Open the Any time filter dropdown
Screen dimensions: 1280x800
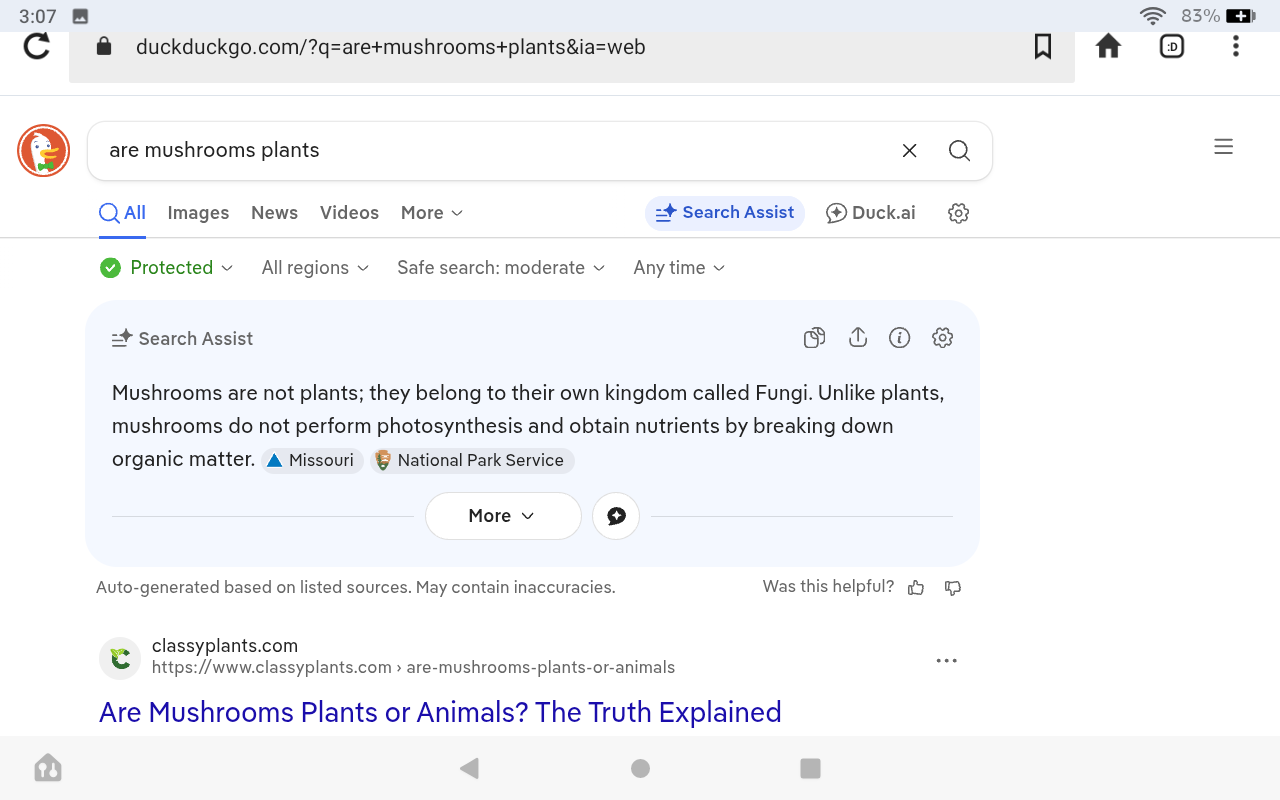[679, 268]
